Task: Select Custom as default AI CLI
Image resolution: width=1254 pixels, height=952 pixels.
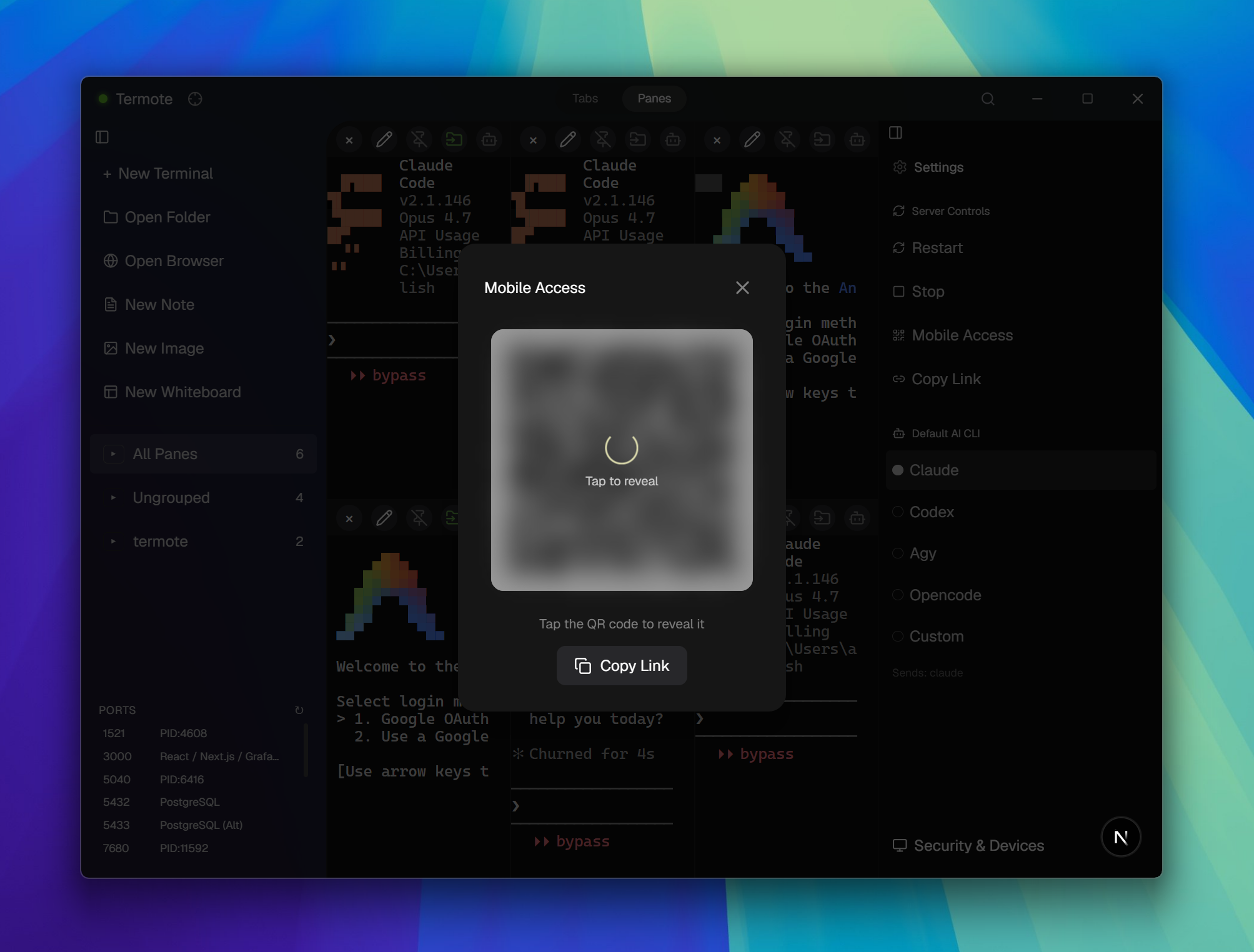Action: 928,637
